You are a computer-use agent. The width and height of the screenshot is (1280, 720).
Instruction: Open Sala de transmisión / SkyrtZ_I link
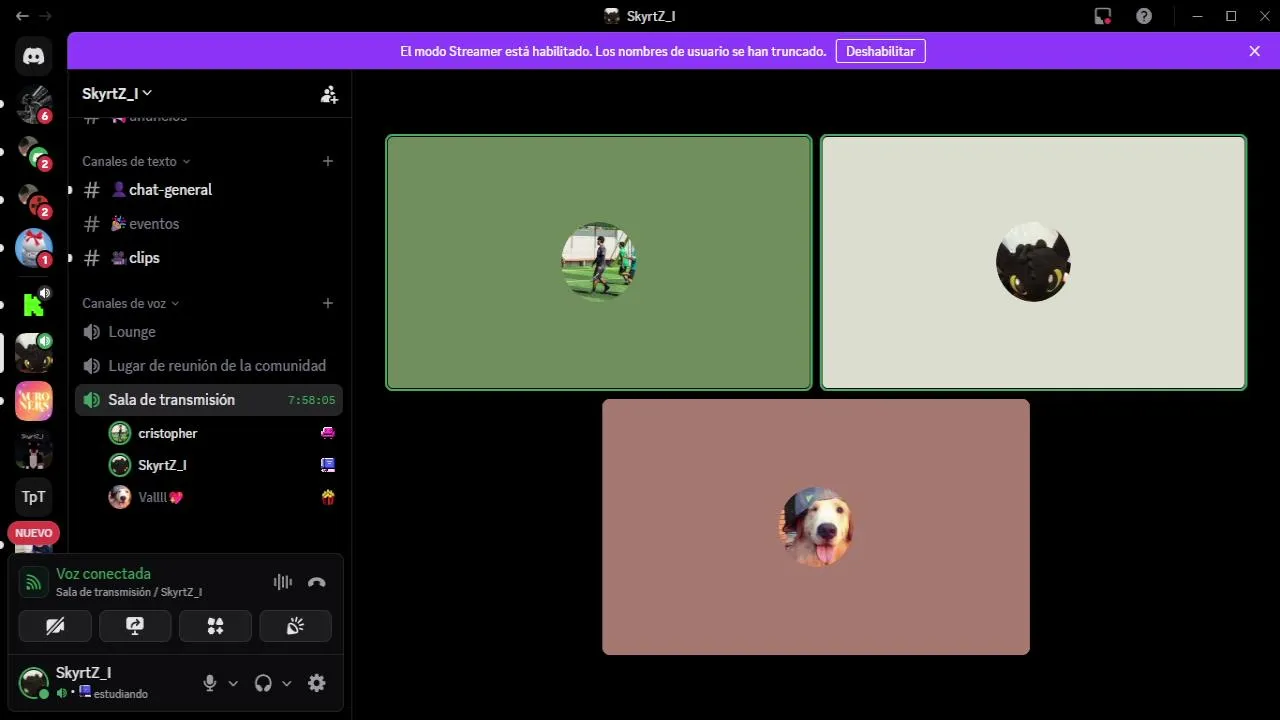point(129,592)
